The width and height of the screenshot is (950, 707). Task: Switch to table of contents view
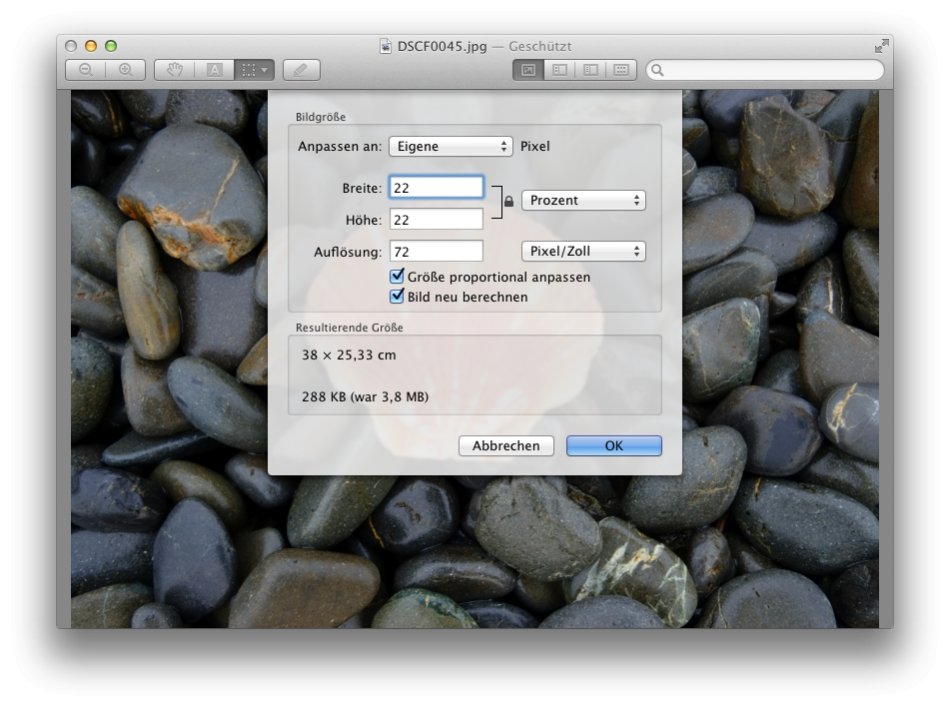click(590, 70)
